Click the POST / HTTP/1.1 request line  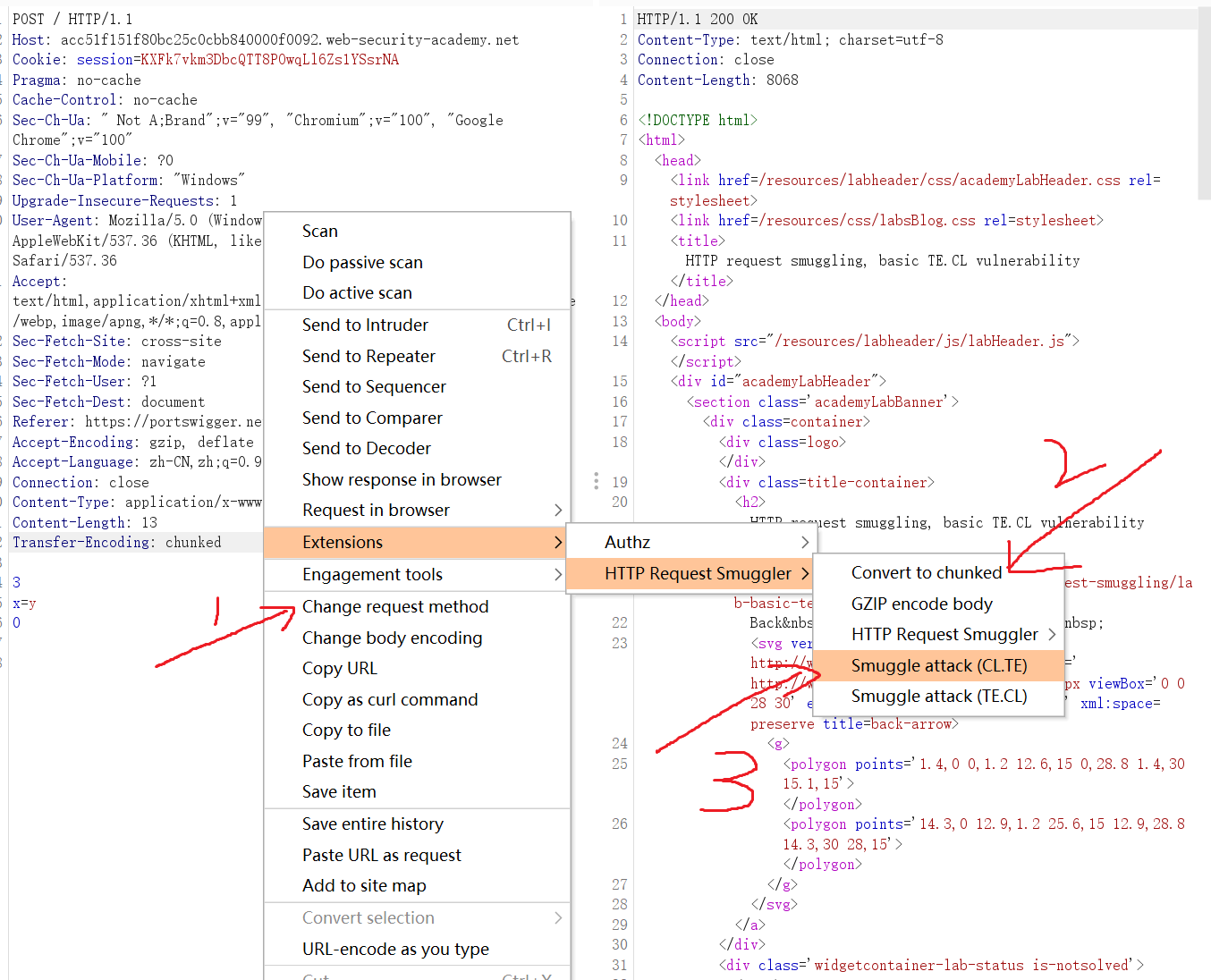pos(72,19)
